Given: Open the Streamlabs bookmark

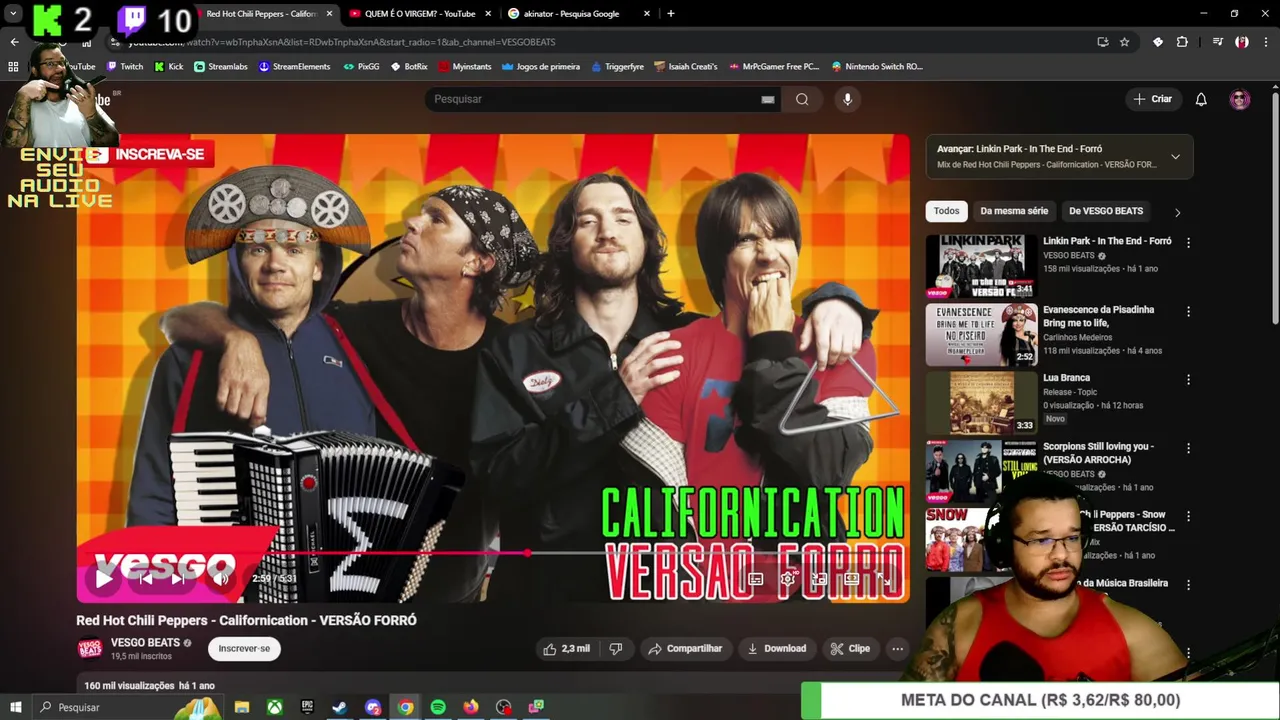Looking at the screenshot, I should pos(220,67).
